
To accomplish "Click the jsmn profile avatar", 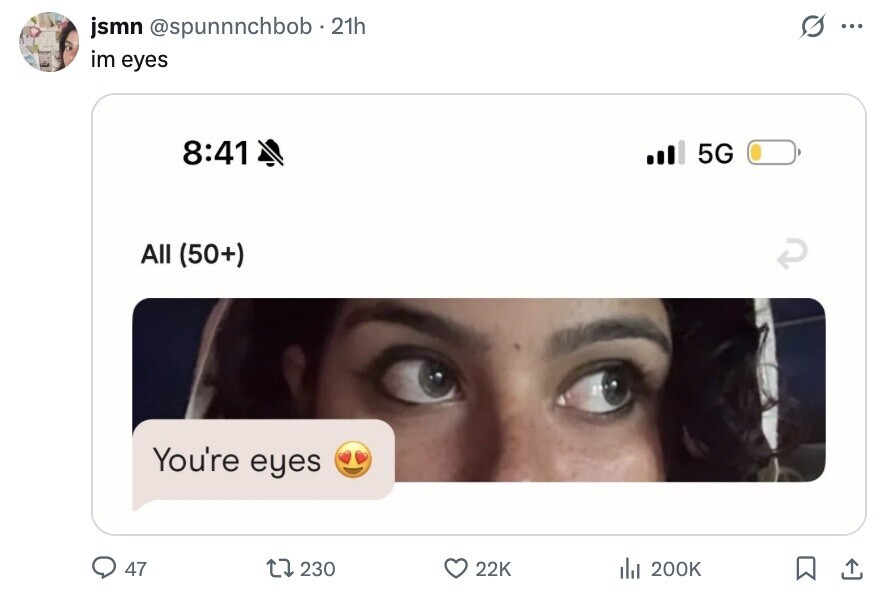I will (x=49, y=42).
